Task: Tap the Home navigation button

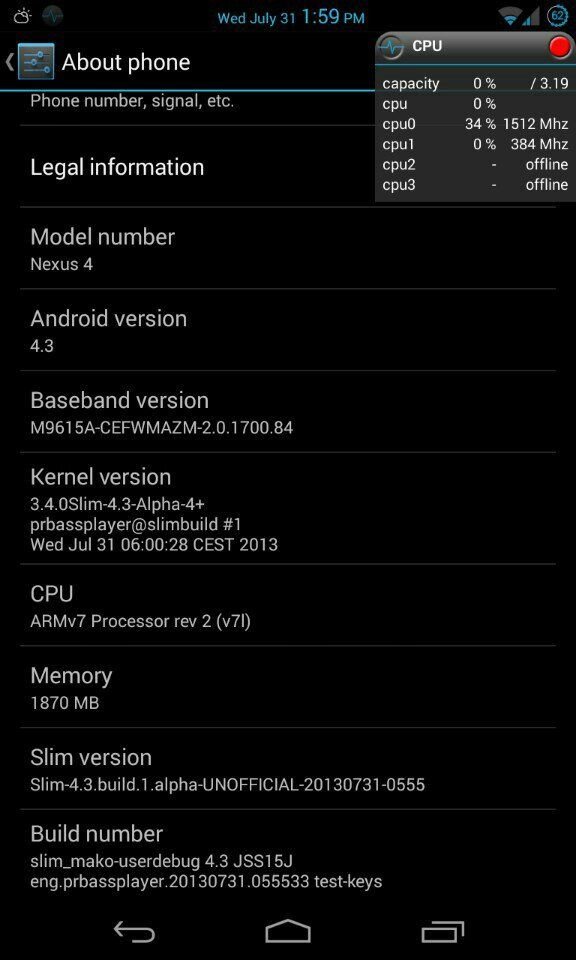Action: (288, 932)
